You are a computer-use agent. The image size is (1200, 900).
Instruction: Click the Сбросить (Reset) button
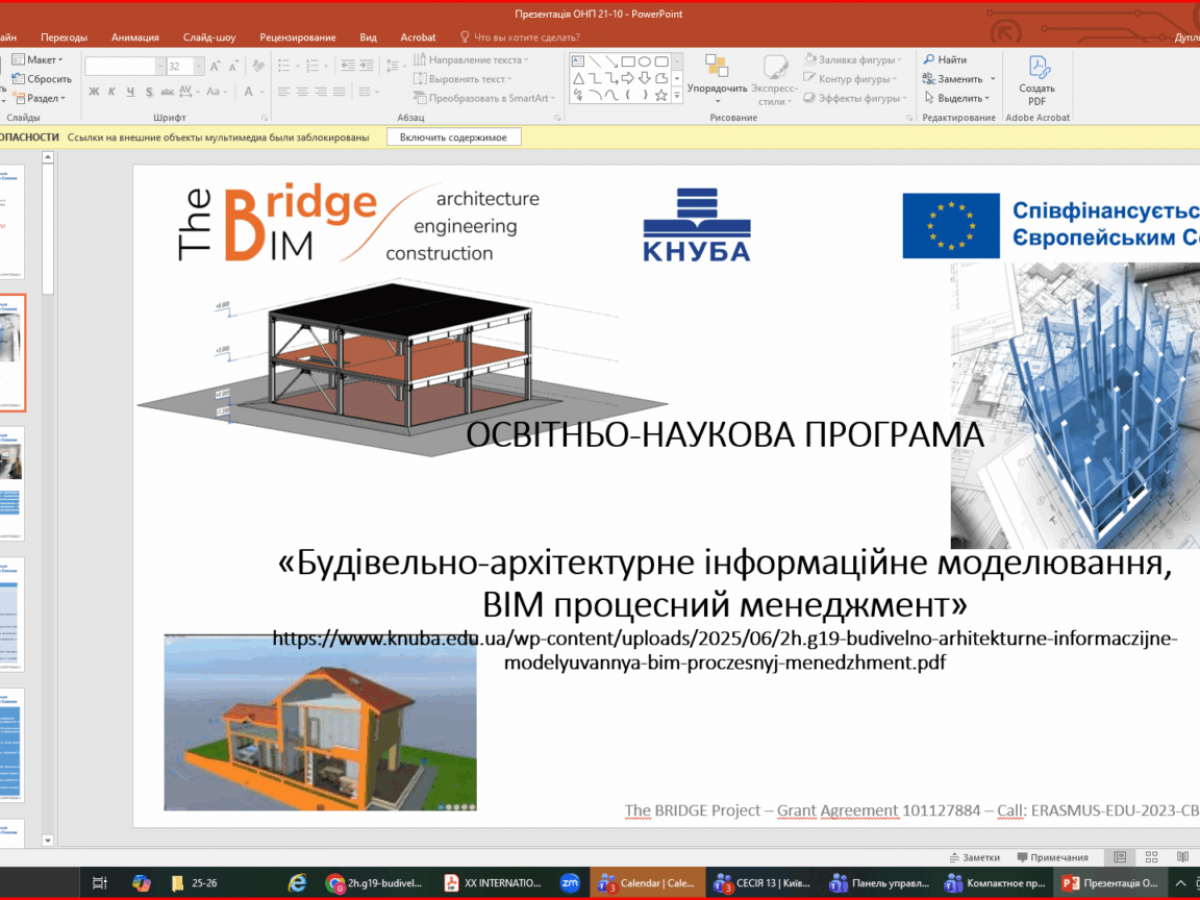click(x=38, y=78)
